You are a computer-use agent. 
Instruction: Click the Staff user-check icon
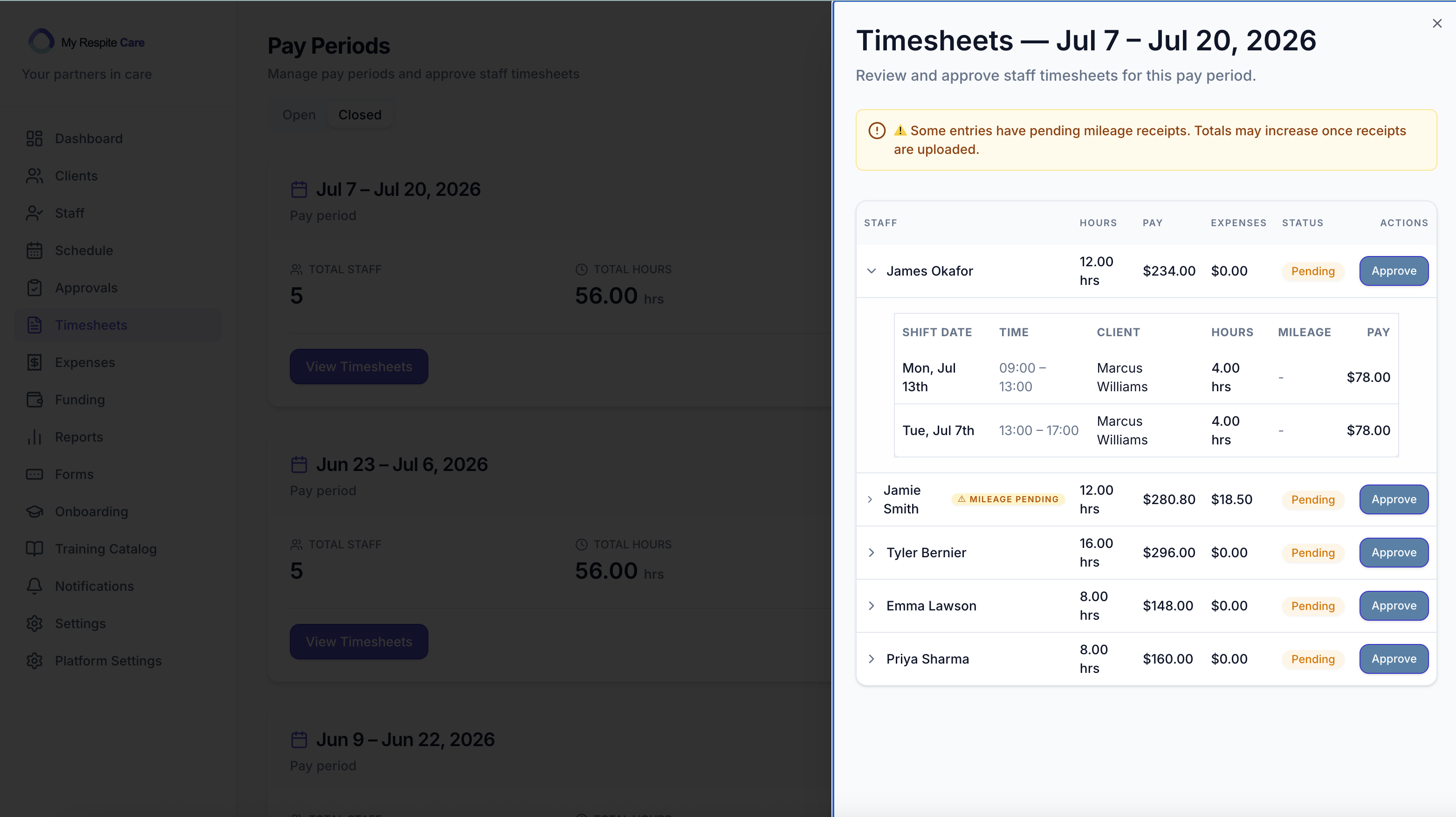[x=34, y=213]
